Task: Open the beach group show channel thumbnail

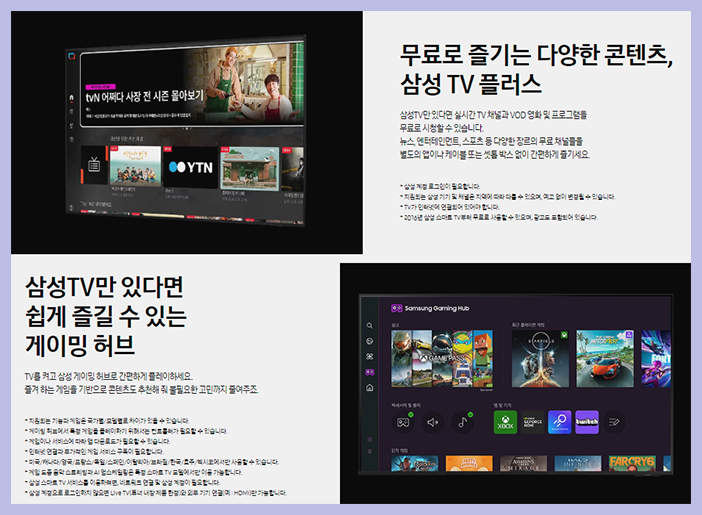Action: tap(135, 166)
